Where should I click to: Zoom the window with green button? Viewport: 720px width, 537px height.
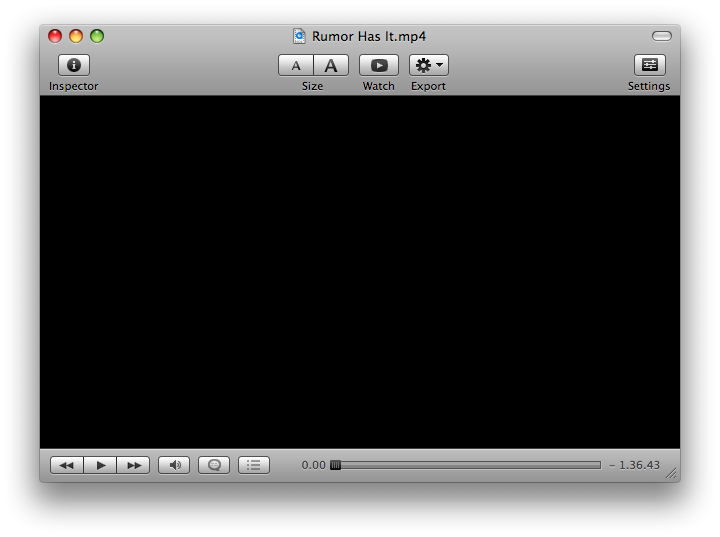pos(97,36)
